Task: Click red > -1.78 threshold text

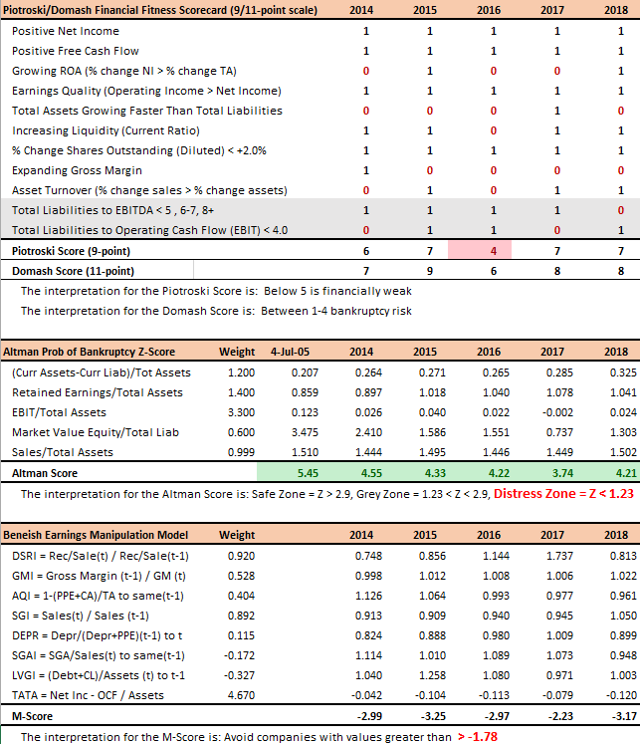Action: pos(478,736)
